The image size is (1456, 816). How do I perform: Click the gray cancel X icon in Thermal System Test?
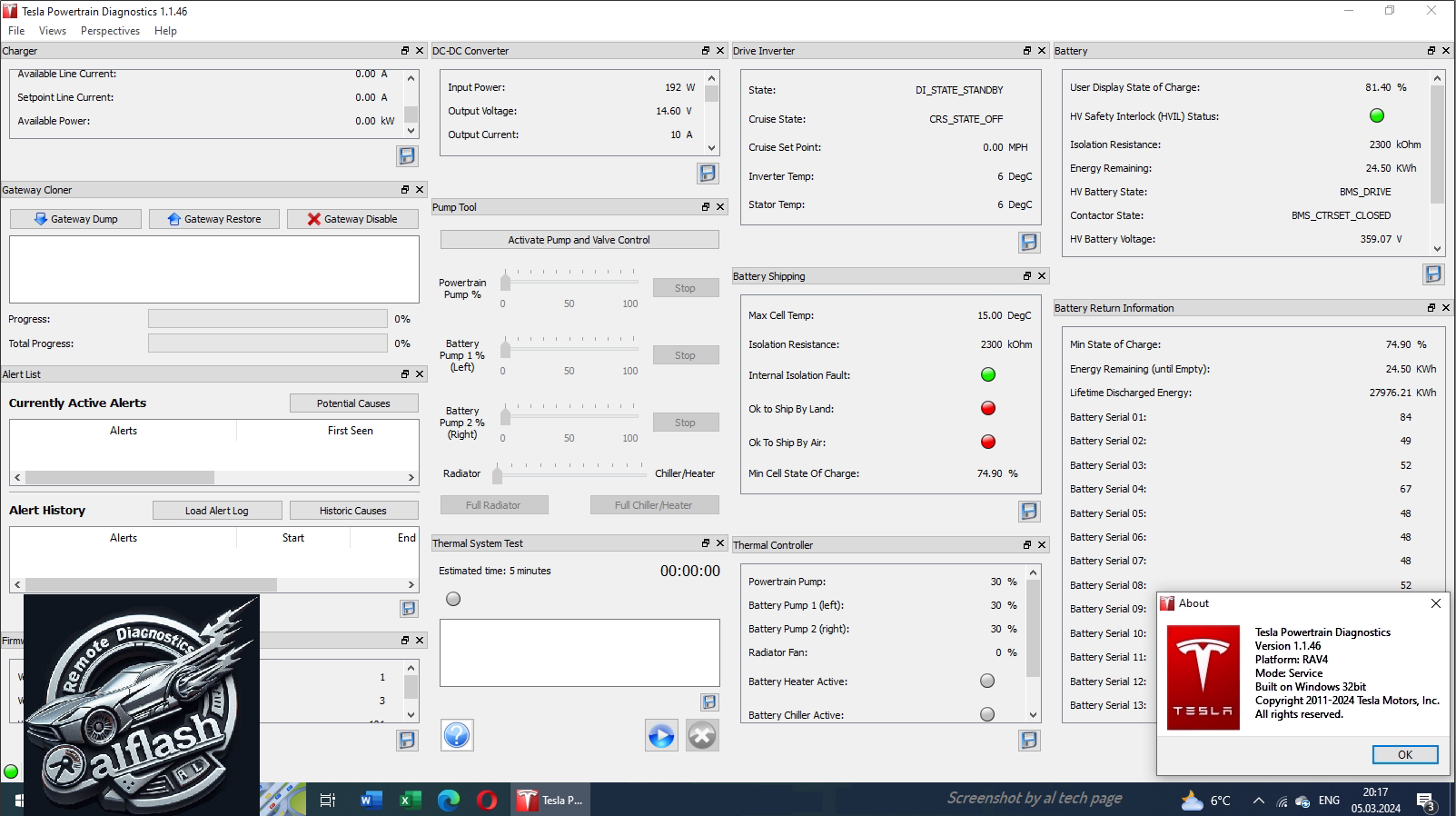click(x=702, y=735)
